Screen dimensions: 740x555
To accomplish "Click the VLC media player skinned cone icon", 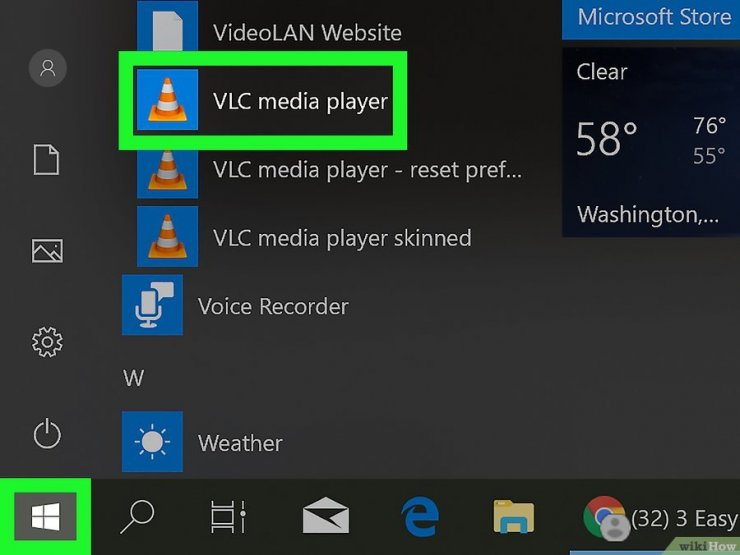I will click(x=168, y=236).
